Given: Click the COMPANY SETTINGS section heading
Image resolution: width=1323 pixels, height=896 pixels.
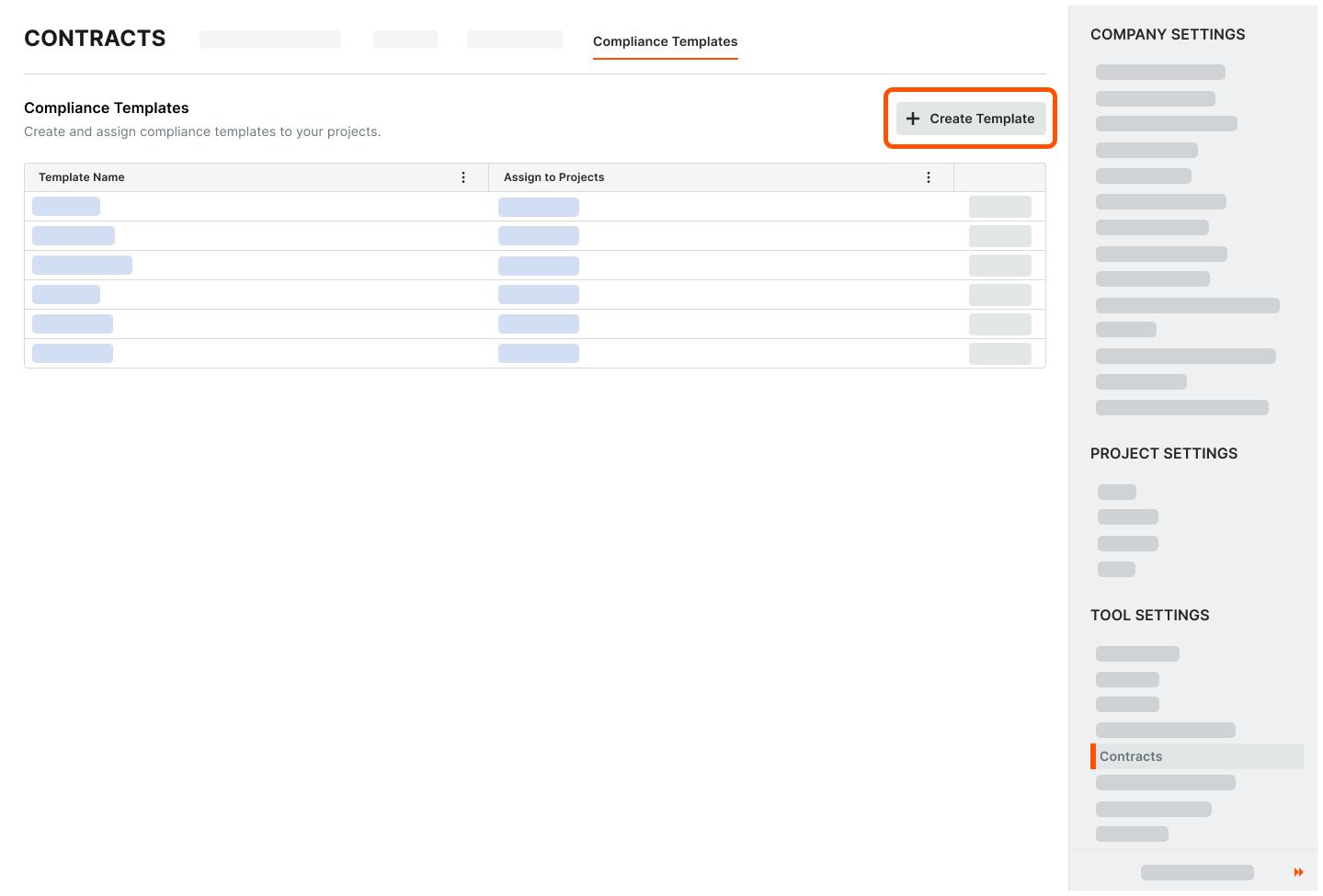Looking at the screenshot, I should [x=1168, y=34].
